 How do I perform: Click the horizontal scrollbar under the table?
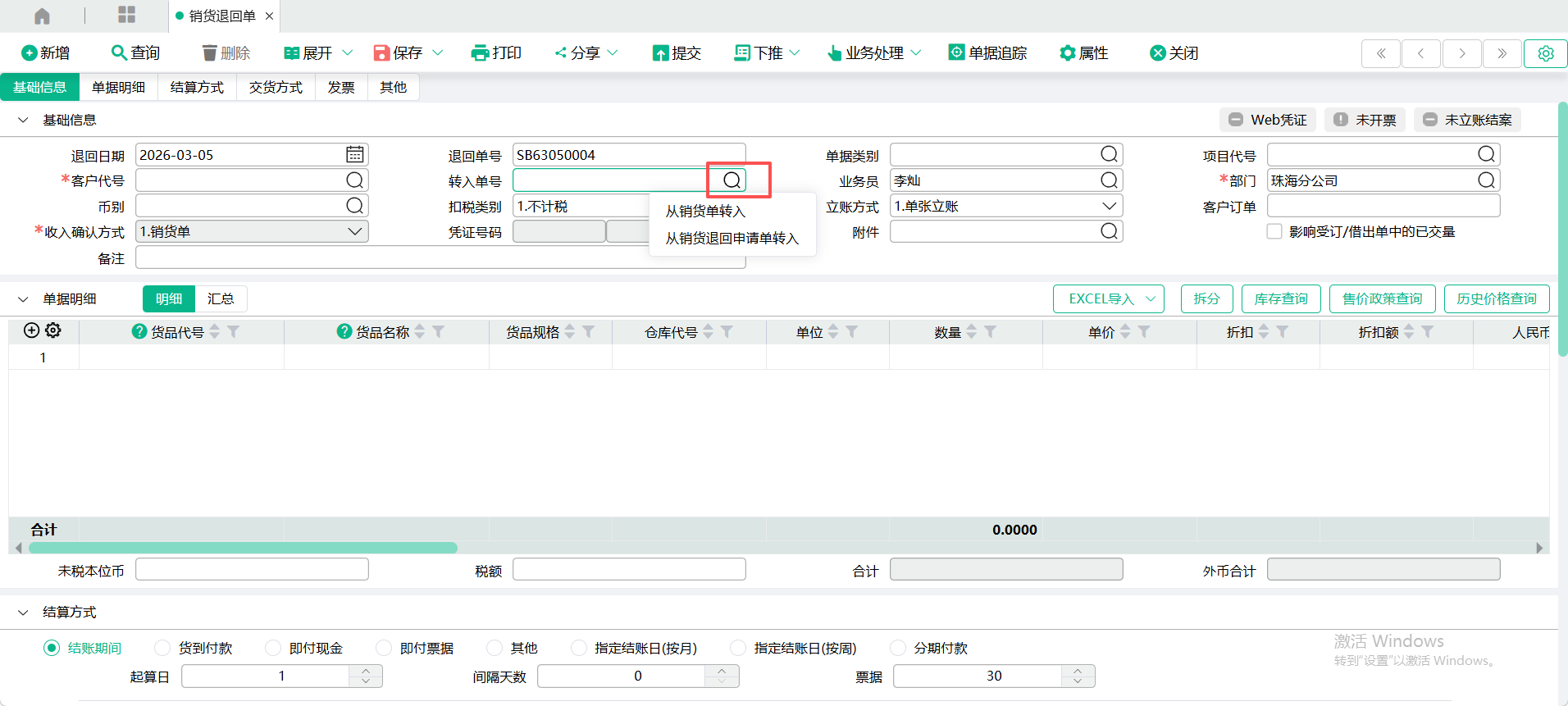click(243, 548)
